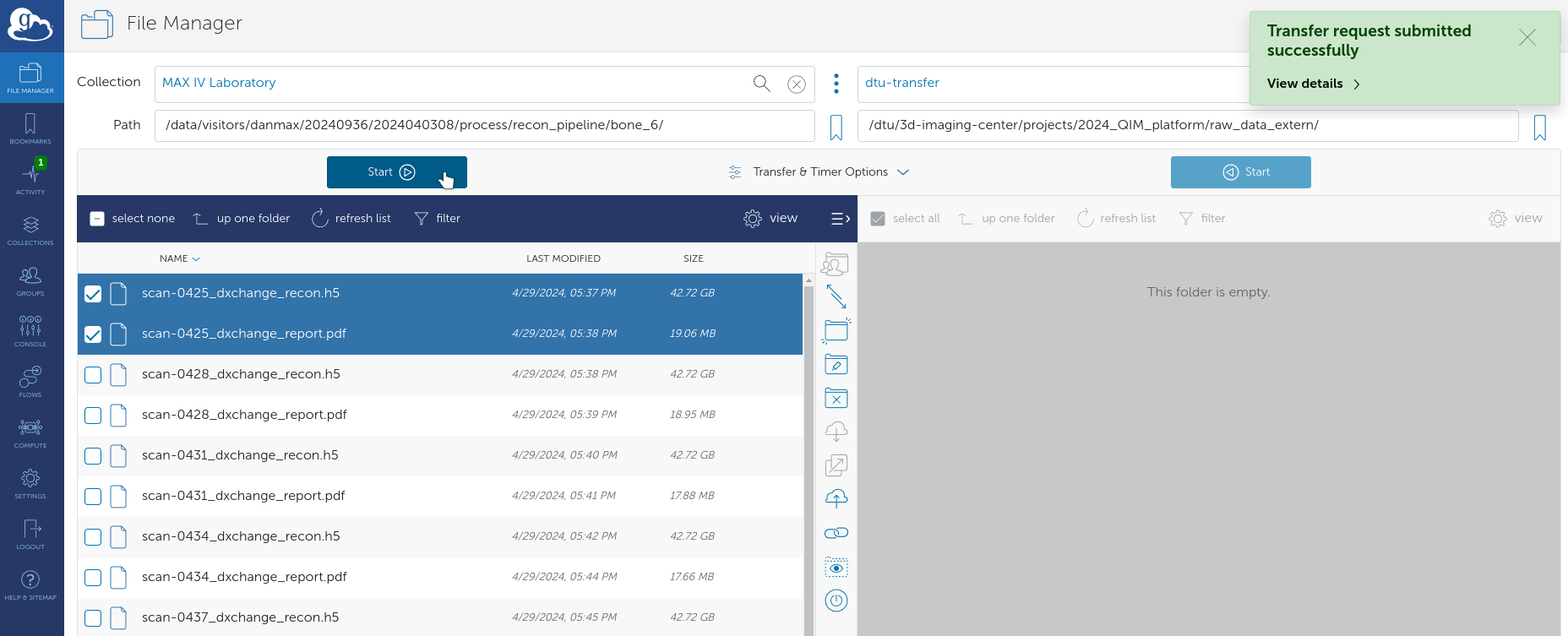Open the view settings in left pane
Screen dimensions: 1568x636
click(770, 219)
